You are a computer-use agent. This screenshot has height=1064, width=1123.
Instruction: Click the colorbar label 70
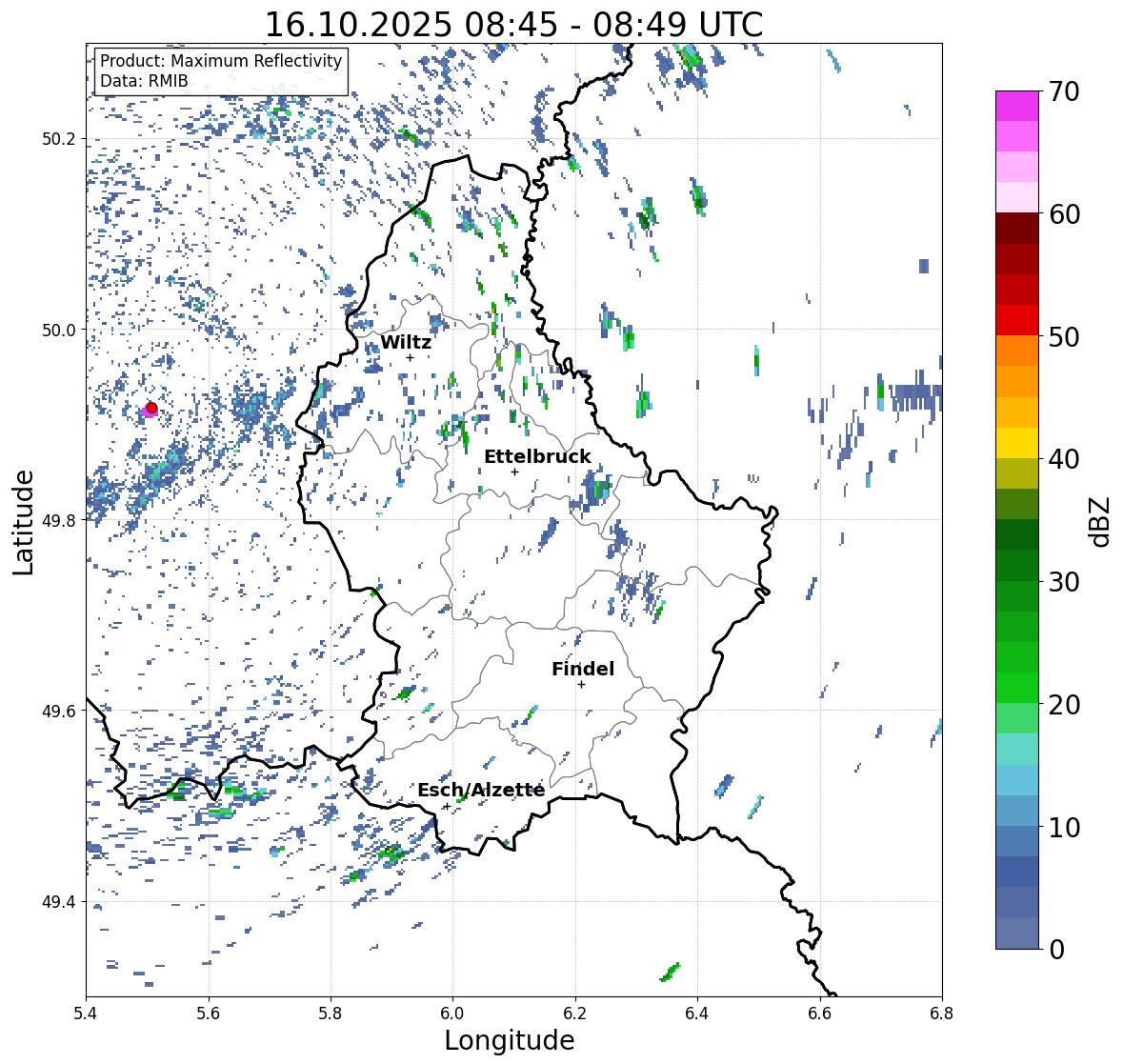[1064, 91]
